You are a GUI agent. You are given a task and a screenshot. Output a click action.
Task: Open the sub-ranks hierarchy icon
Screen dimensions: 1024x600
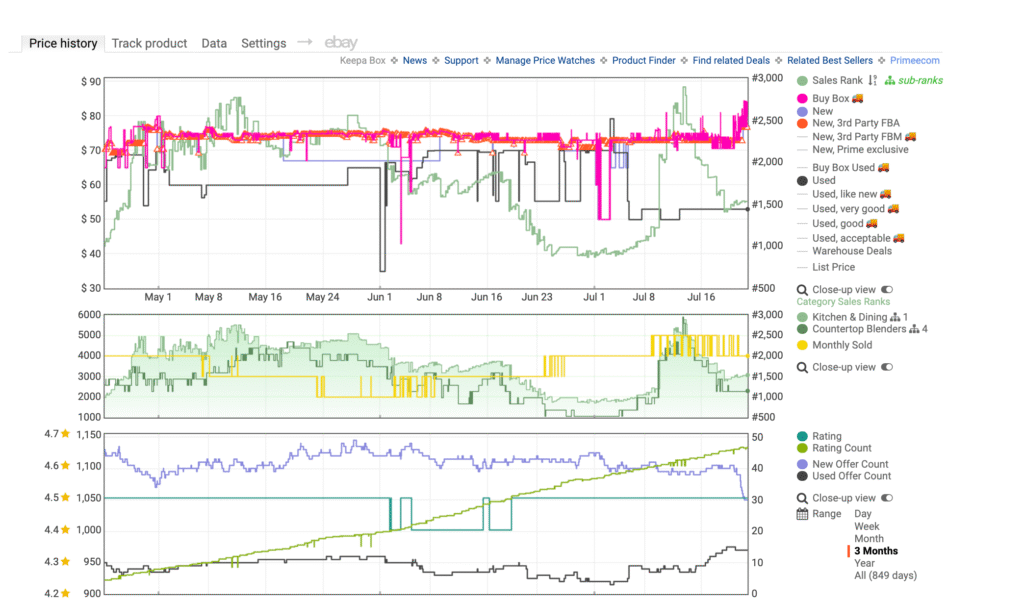pyautogui.click(x=889, y=80)
